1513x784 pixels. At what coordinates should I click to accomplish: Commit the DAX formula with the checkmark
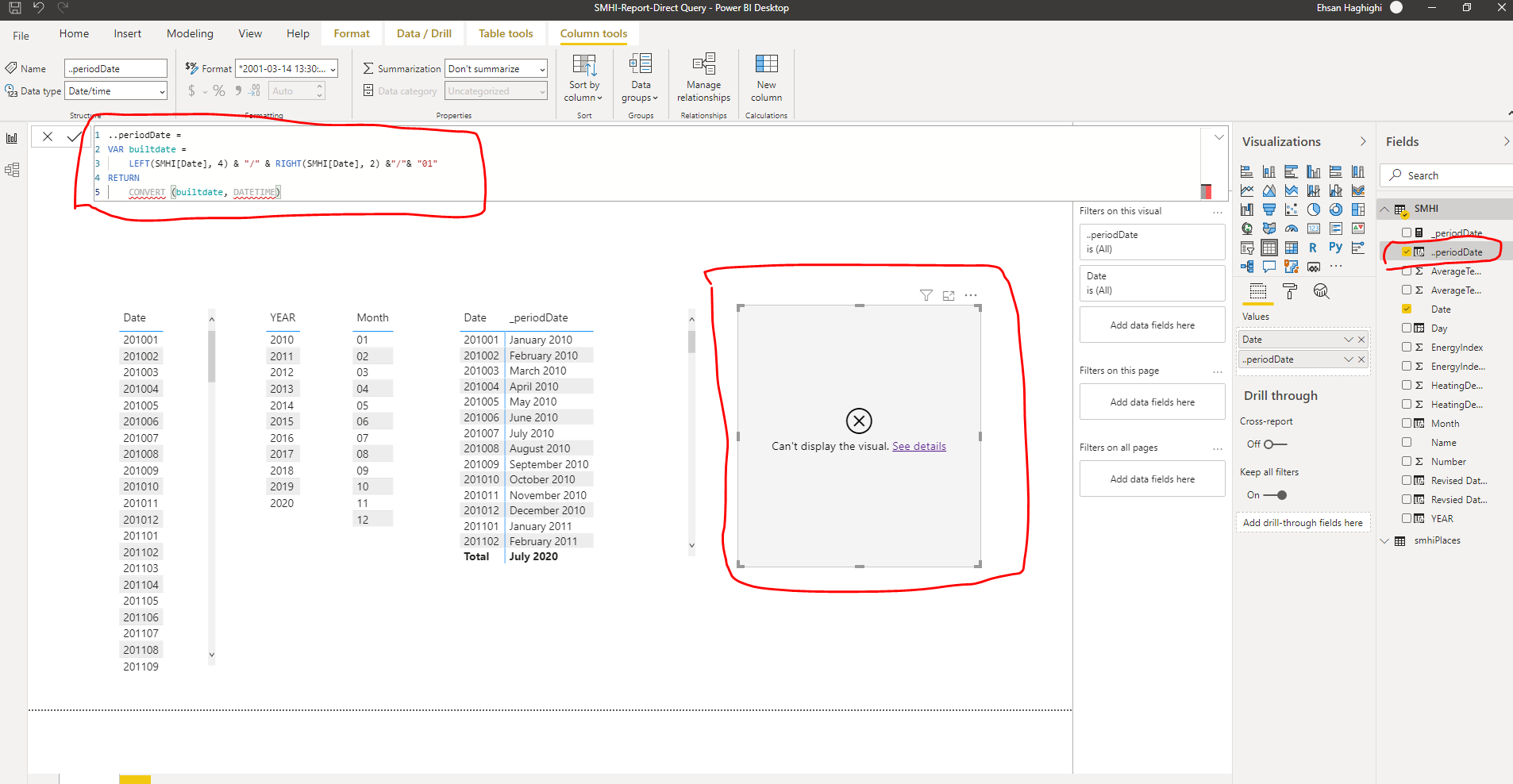pyautogui.click(x=73, y=136)
